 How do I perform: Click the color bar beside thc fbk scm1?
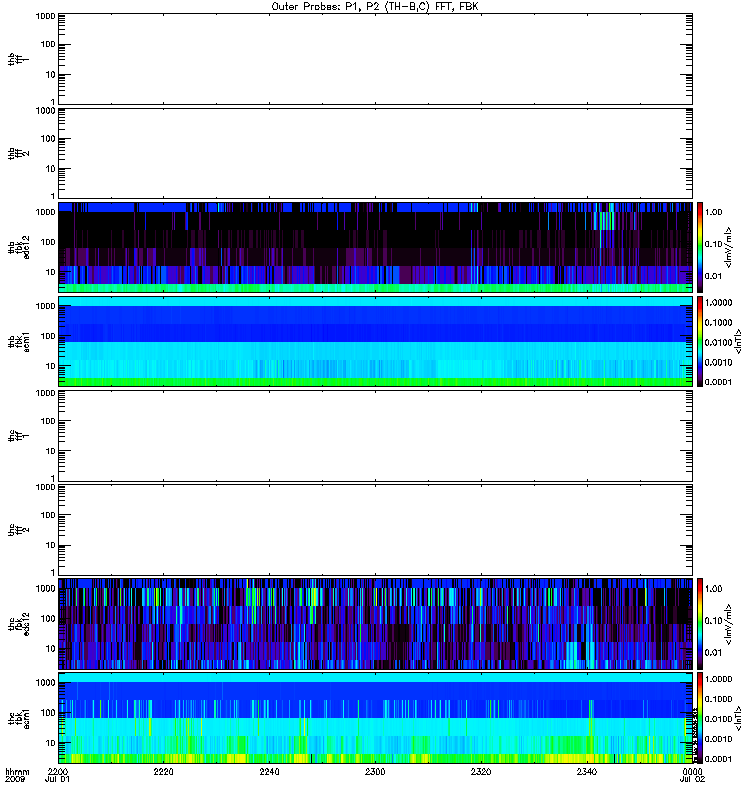pos(700,718)
